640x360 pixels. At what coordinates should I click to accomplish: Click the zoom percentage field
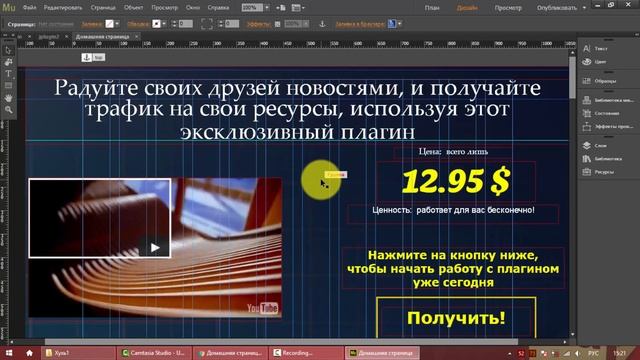(x=252, y=8)
